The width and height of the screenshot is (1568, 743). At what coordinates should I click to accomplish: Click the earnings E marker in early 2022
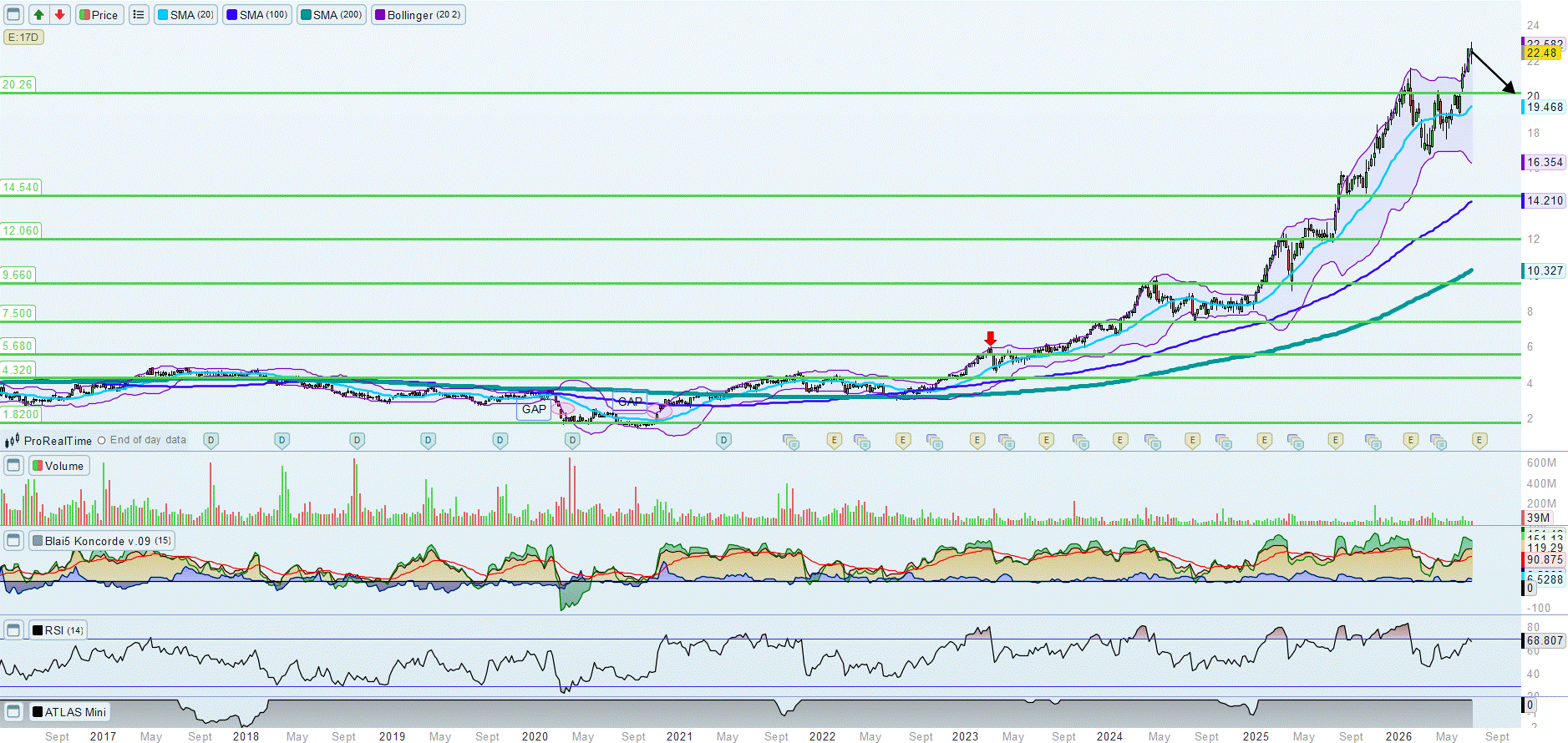pyautogui.click(x=834, y=440)
